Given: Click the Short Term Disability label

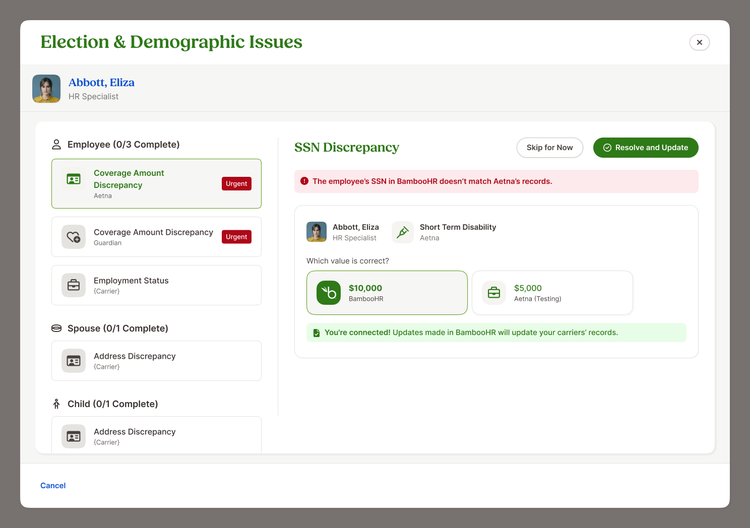Looking at the screenshot, I should tap(458, 227).
